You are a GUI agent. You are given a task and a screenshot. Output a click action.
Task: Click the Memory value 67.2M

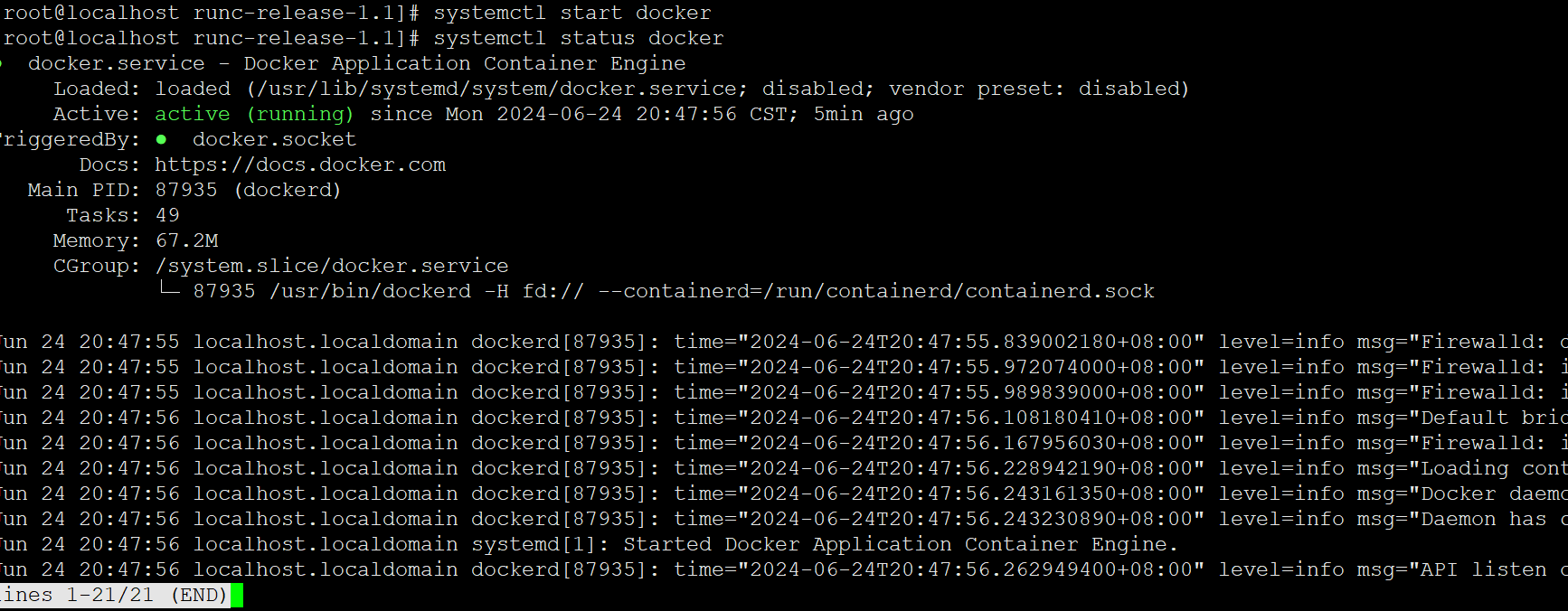pyautogui.click(x=187, y=241)
